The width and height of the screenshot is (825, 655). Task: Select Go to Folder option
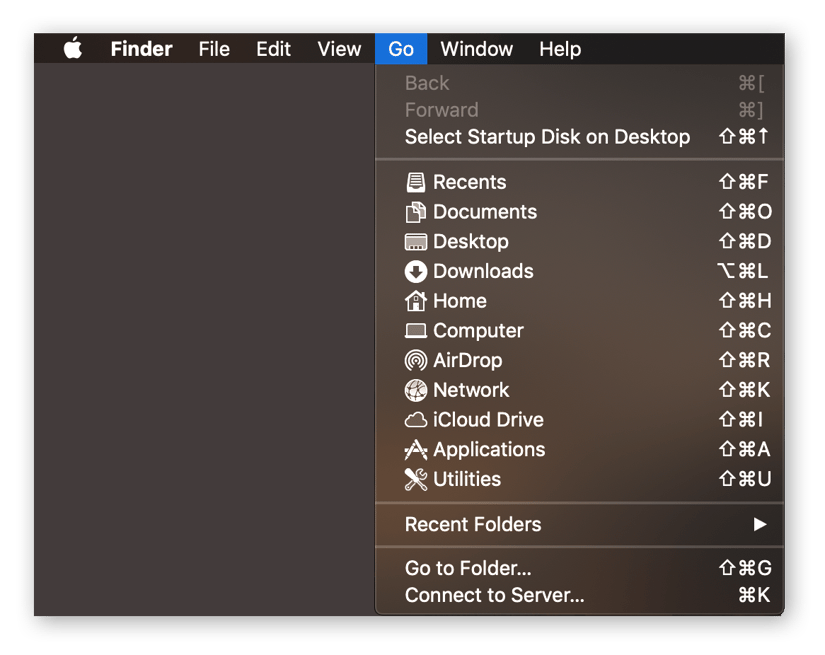[x=467, y=567]
